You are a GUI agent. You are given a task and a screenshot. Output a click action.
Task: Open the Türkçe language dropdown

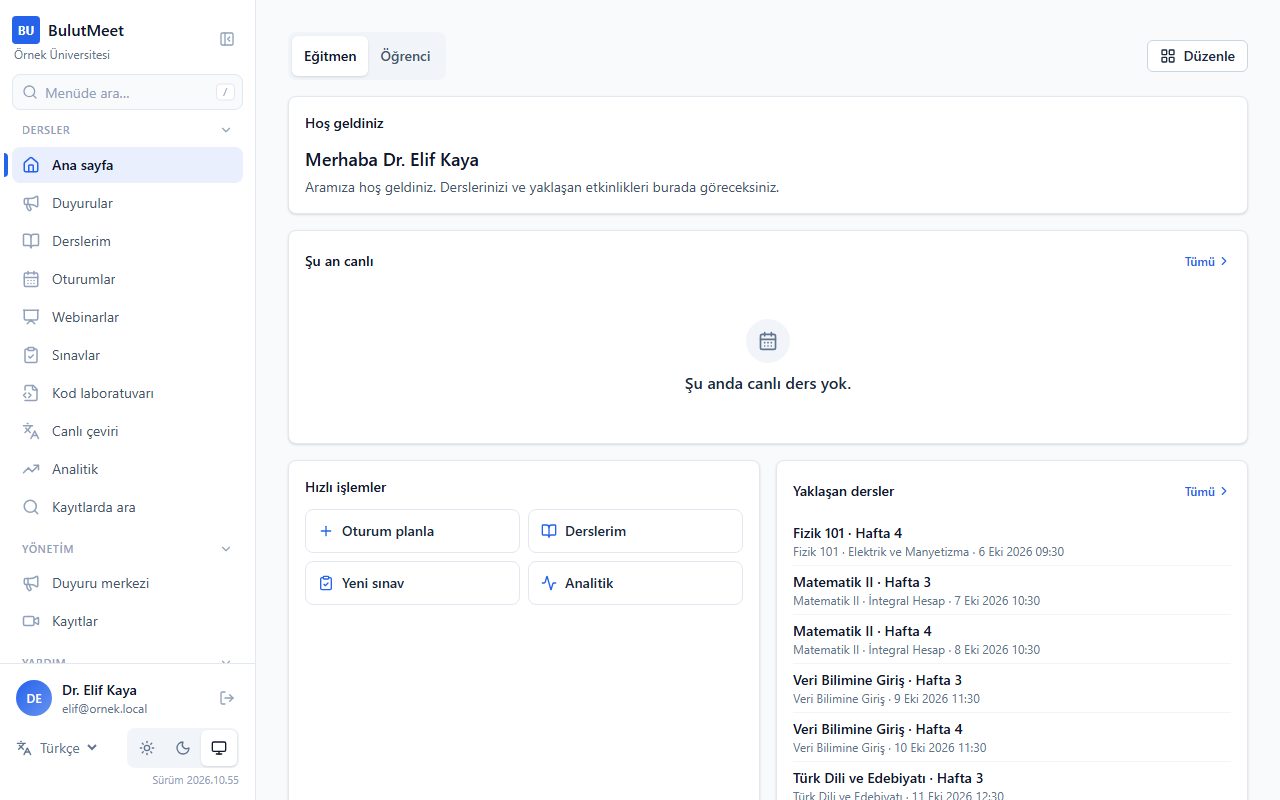pos(59,748)
